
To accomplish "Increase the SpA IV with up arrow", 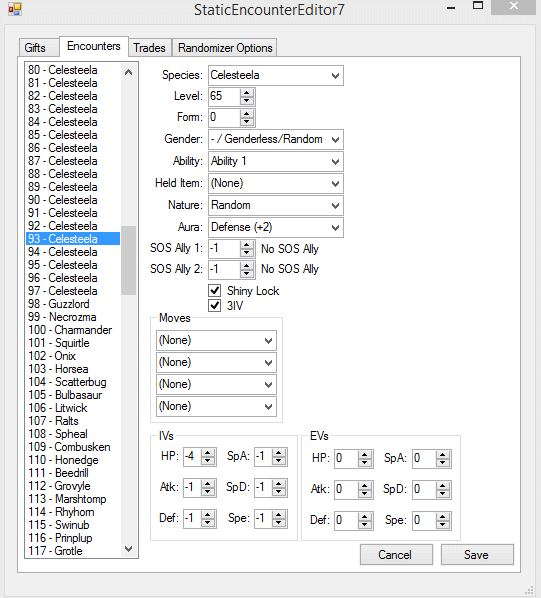I will (x=279, y=453).
